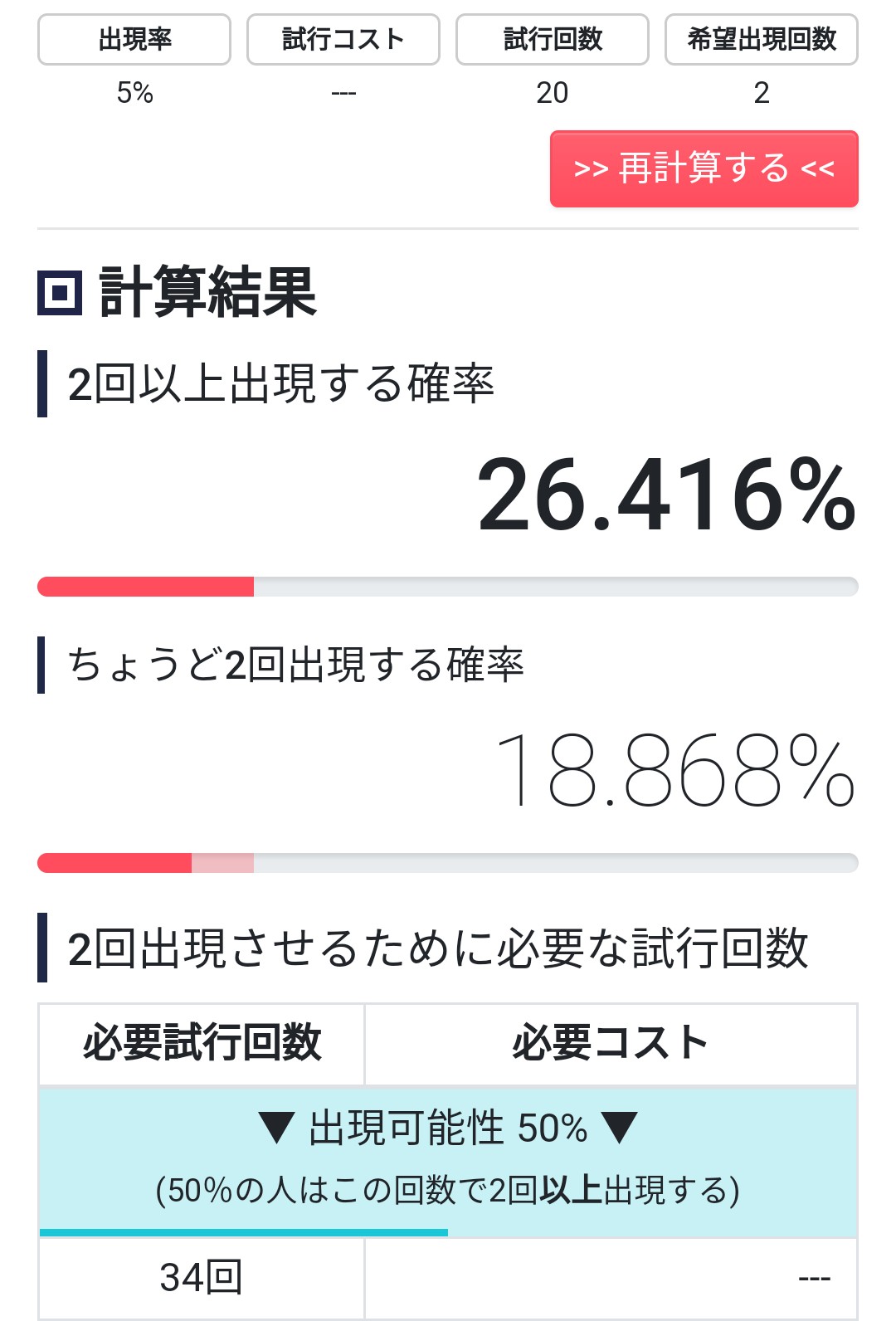This screenshot has width=896, height=1321.
Task: Select the 希望出現回数 label box
Action: pyautogui.click(x=762, y=39)
